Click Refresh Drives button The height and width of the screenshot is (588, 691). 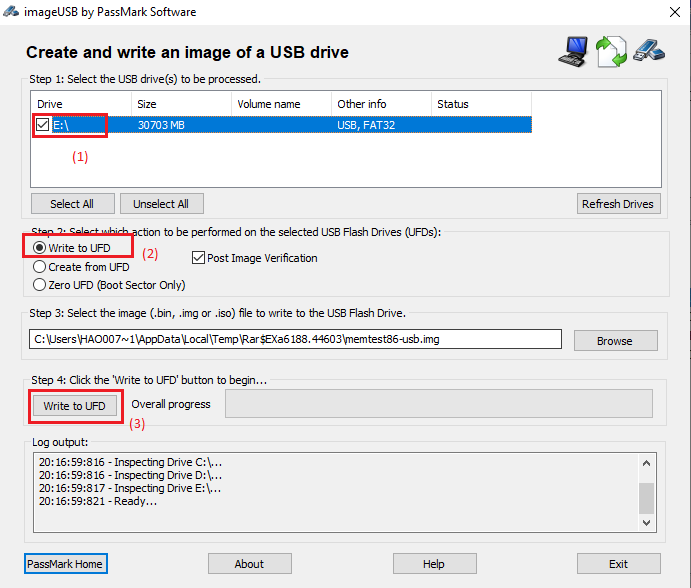pyautogui.click(x=617, y=204)
